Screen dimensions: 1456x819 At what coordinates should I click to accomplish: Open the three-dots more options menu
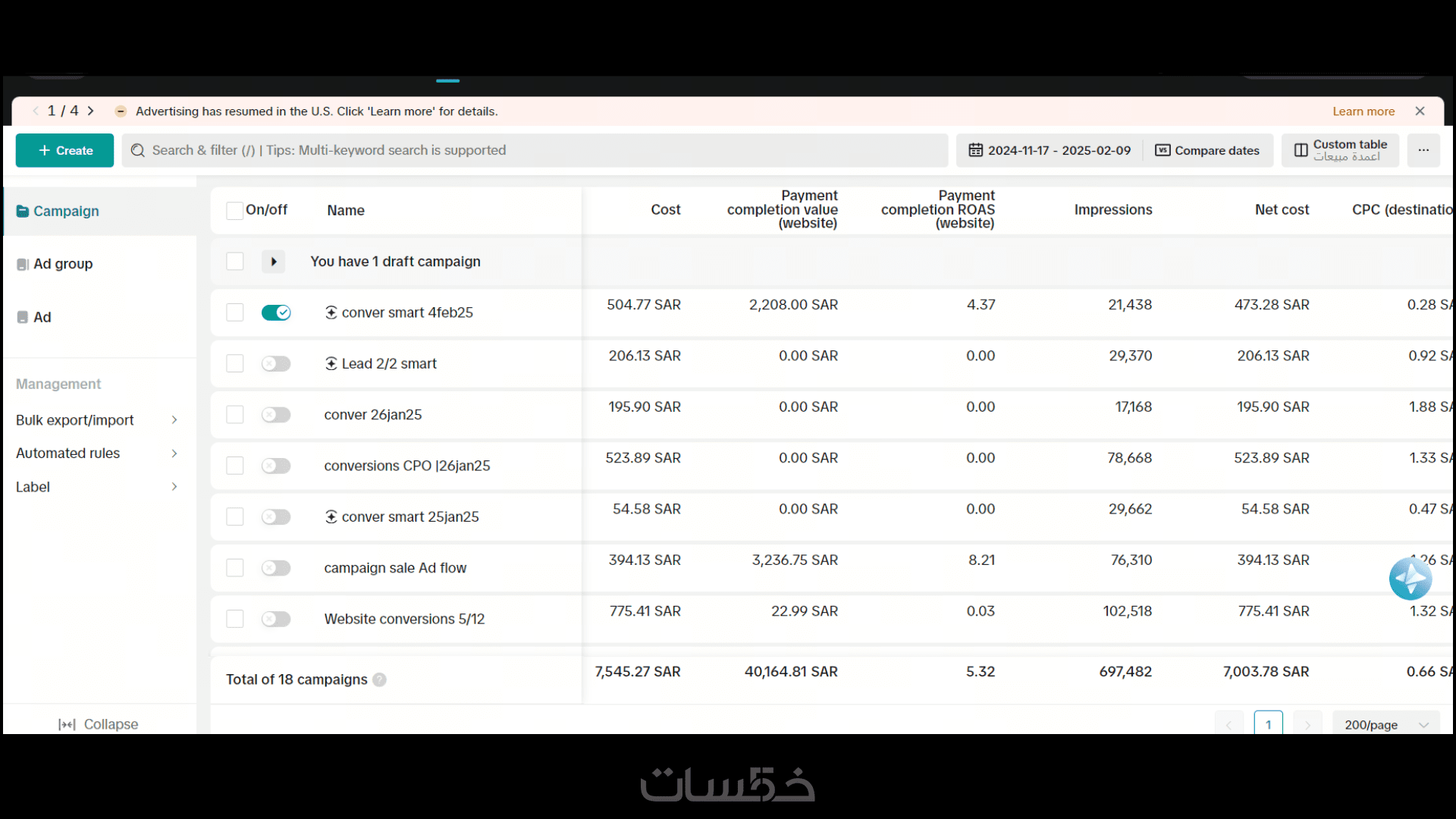(x=1423, y=150)
